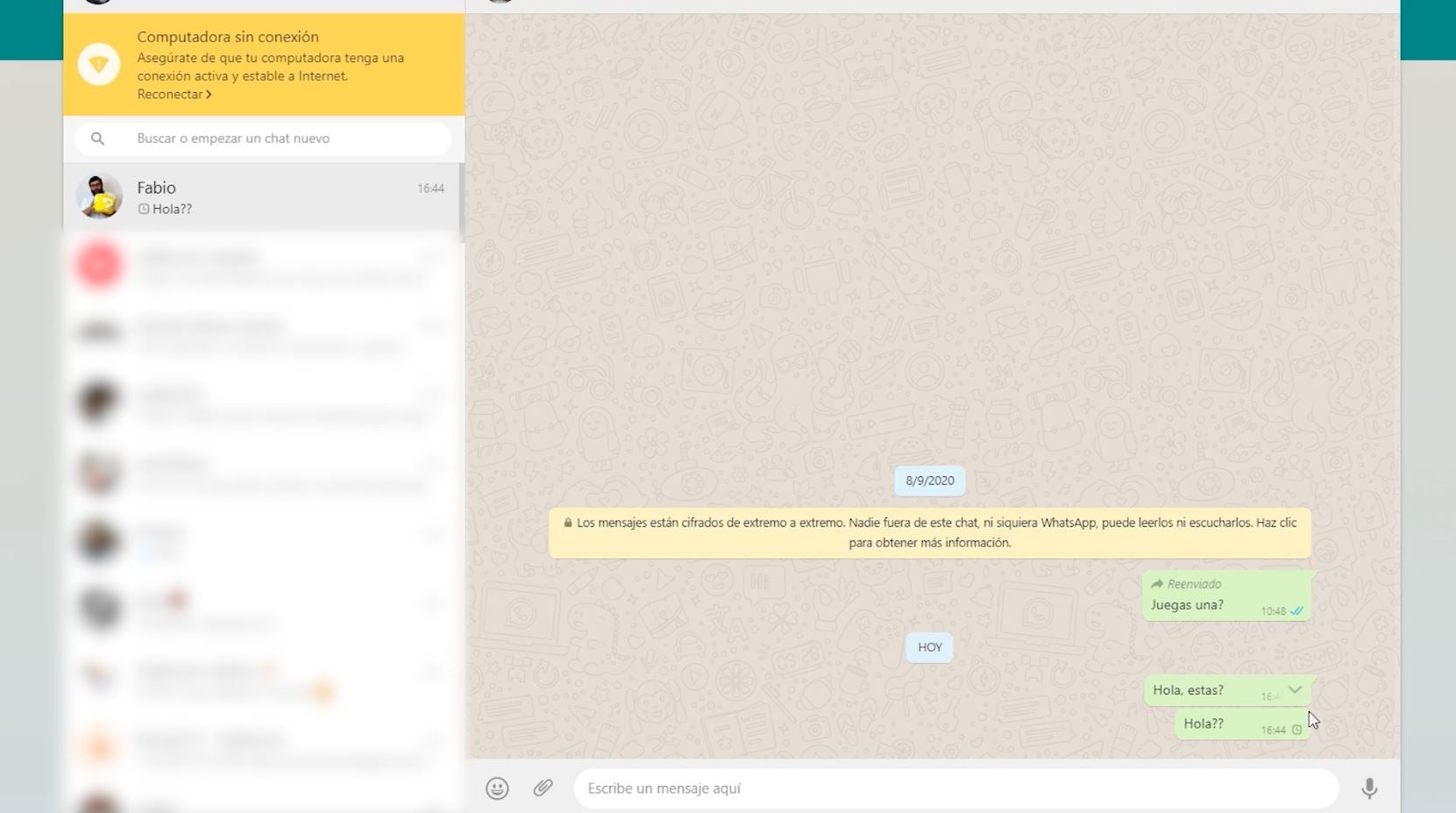Click the warning icon on the offline banner
Screen dimensions: 1456x813
(x=99, y=64)
